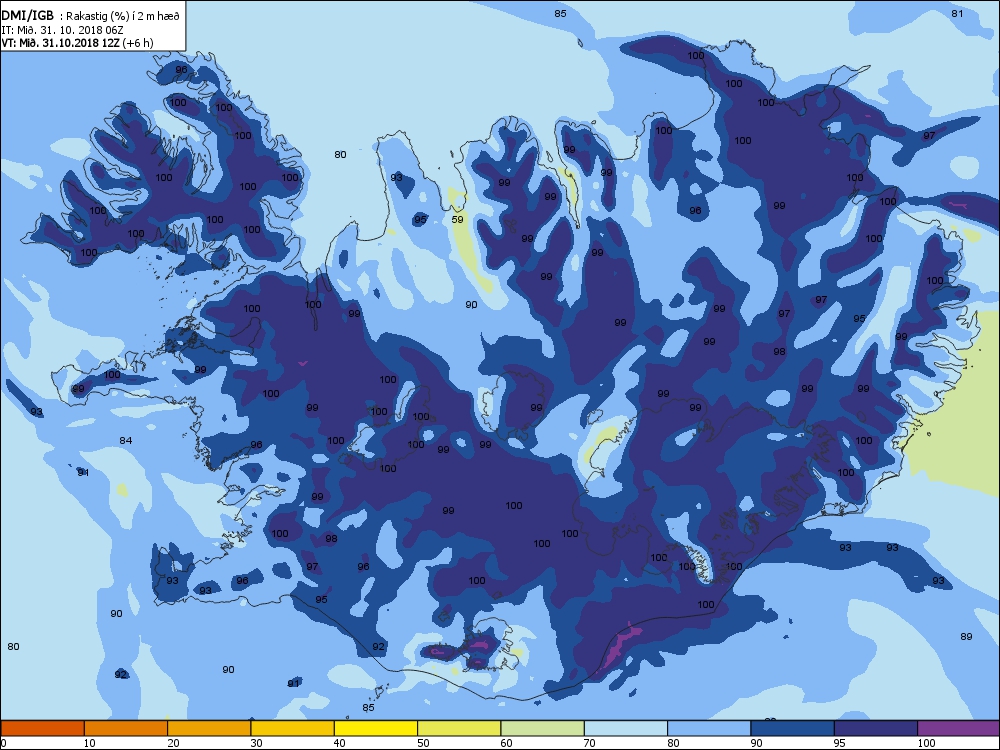This screenshot has width=1000, height=750.
Task: Click the 'DMI/IGB' title text
Action: click(x=27, y=16)
